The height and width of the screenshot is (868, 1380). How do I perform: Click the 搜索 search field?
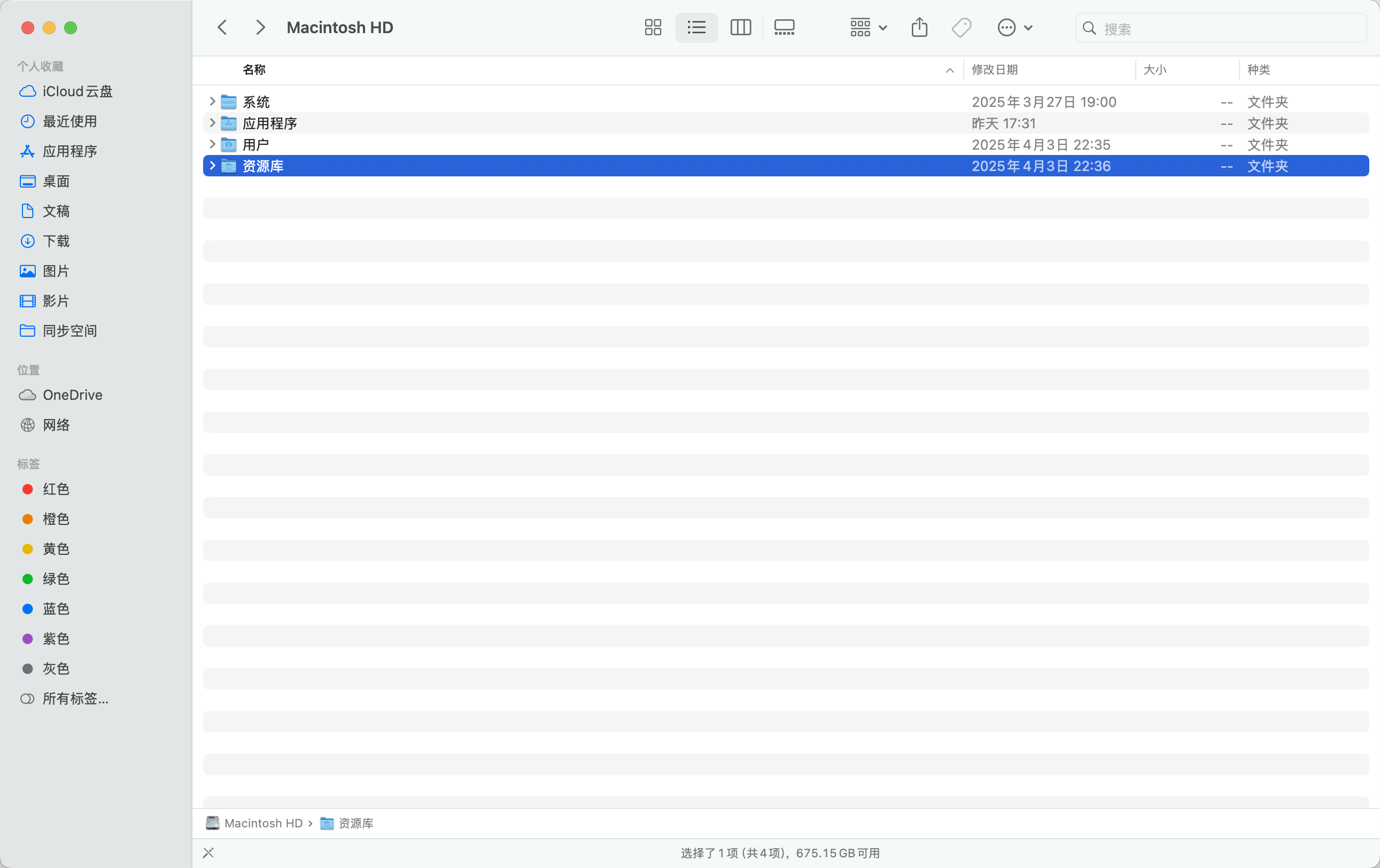pyautogui.click(x=1227, y=29)
